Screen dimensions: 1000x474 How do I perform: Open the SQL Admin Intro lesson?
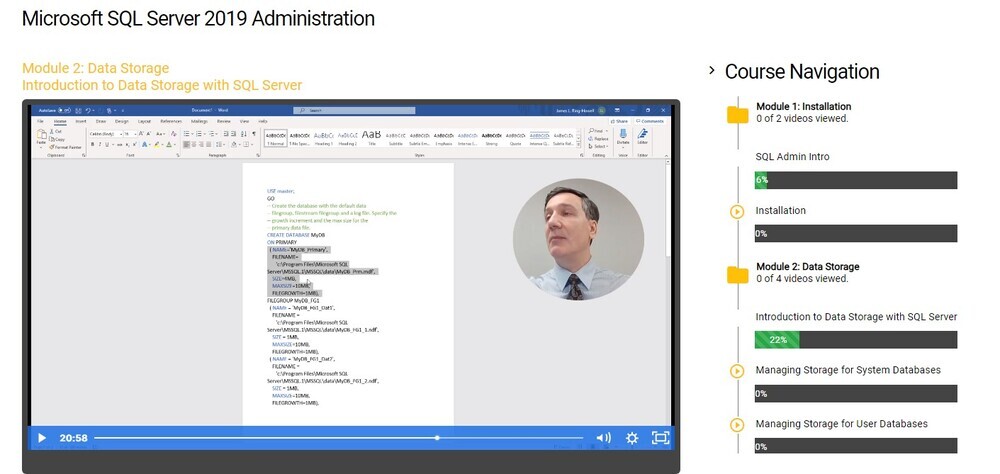(792, 156)
